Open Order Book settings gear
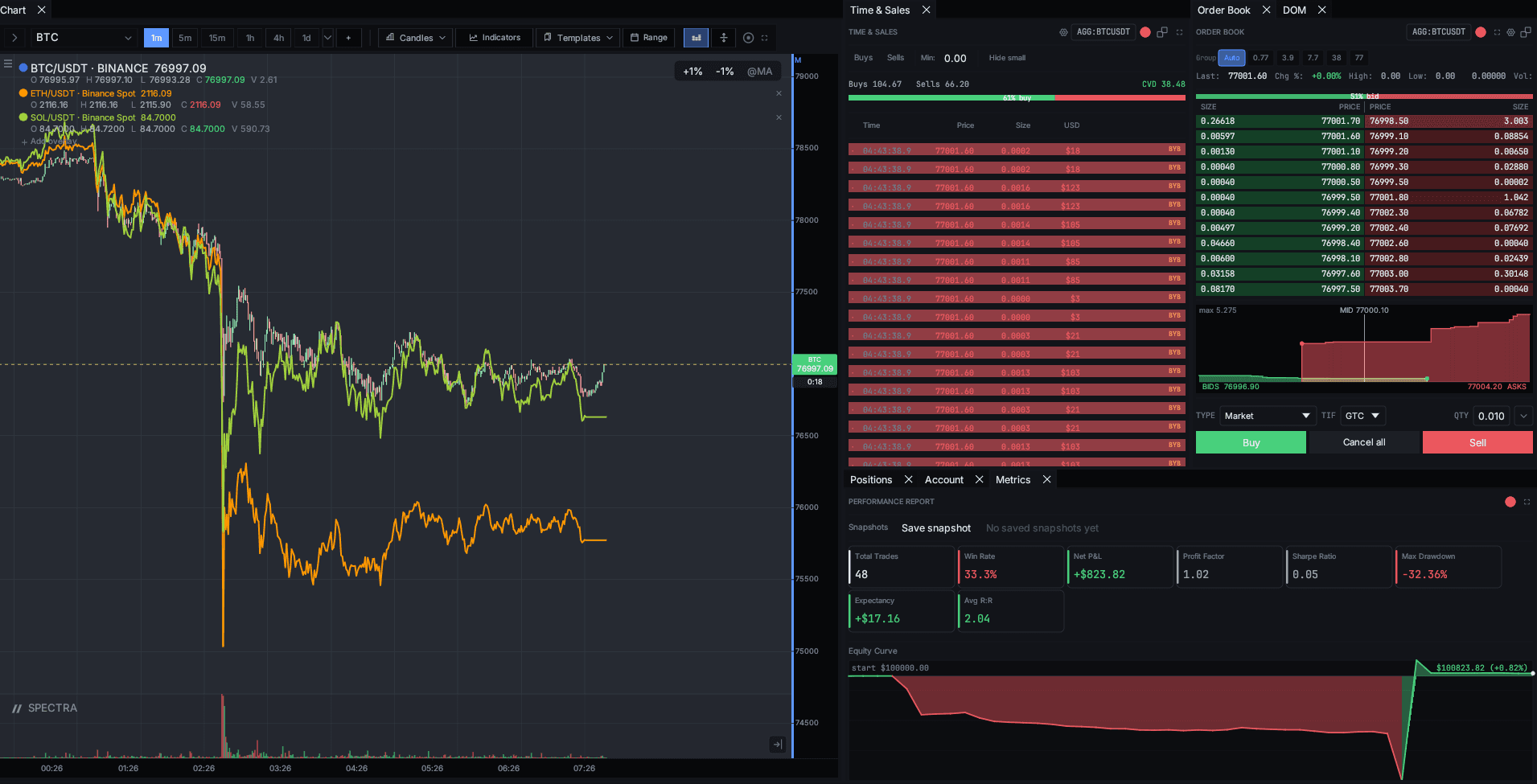Image resolution: width=1537 pixels, height=784 pixels. click(x=1510, y=32)
